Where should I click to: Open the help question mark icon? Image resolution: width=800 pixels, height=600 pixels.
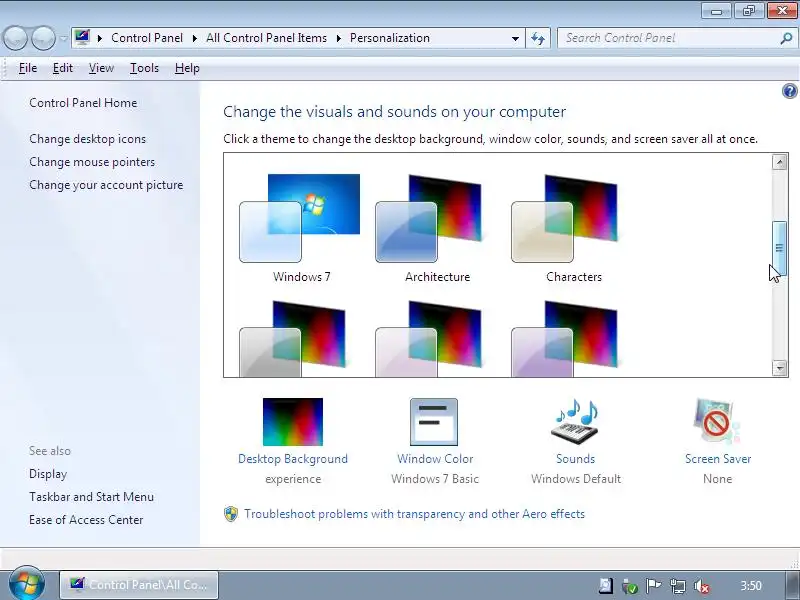point(789,91)
